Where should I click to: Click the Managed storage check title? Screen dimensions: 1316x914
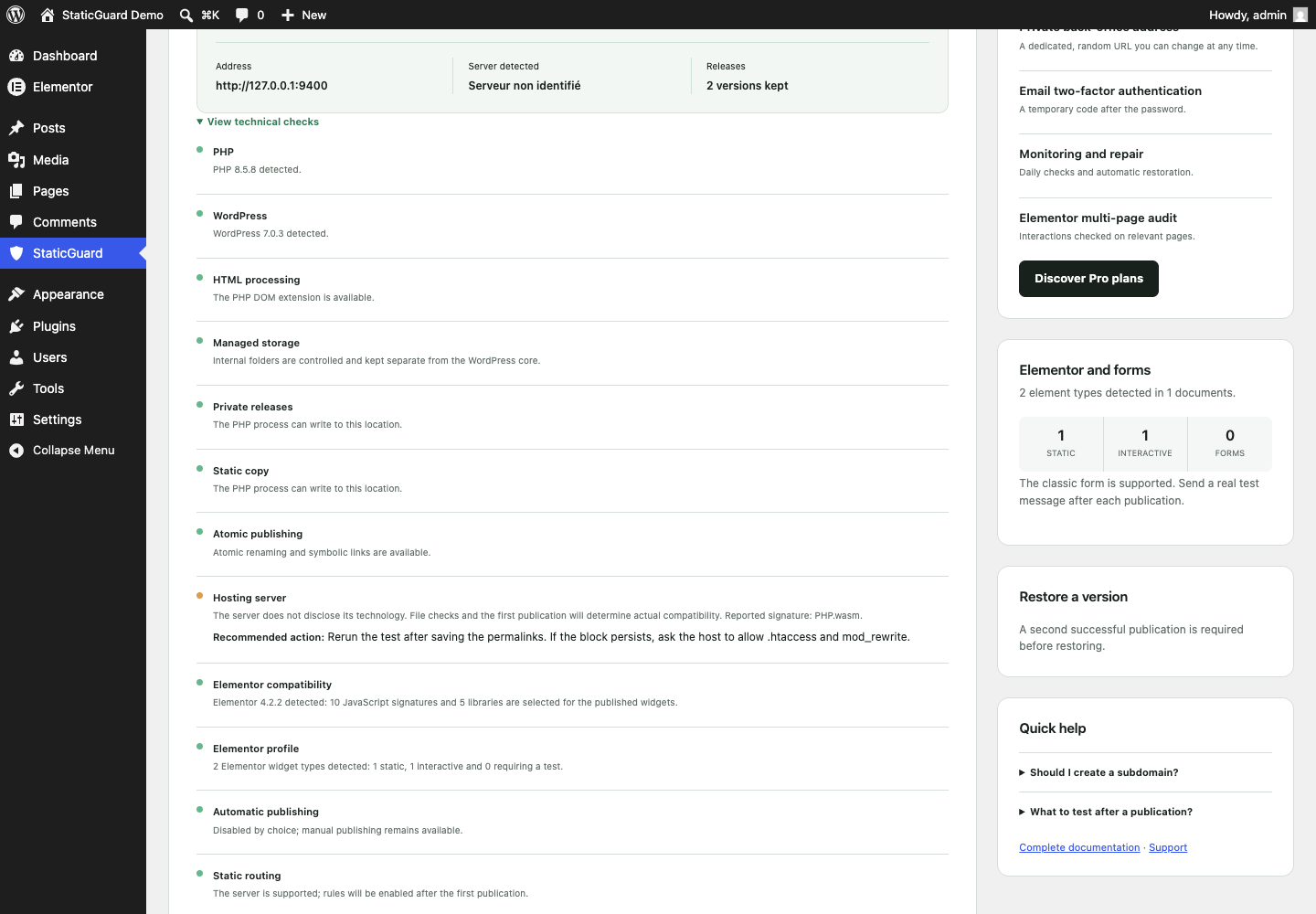tap(256, 343)
